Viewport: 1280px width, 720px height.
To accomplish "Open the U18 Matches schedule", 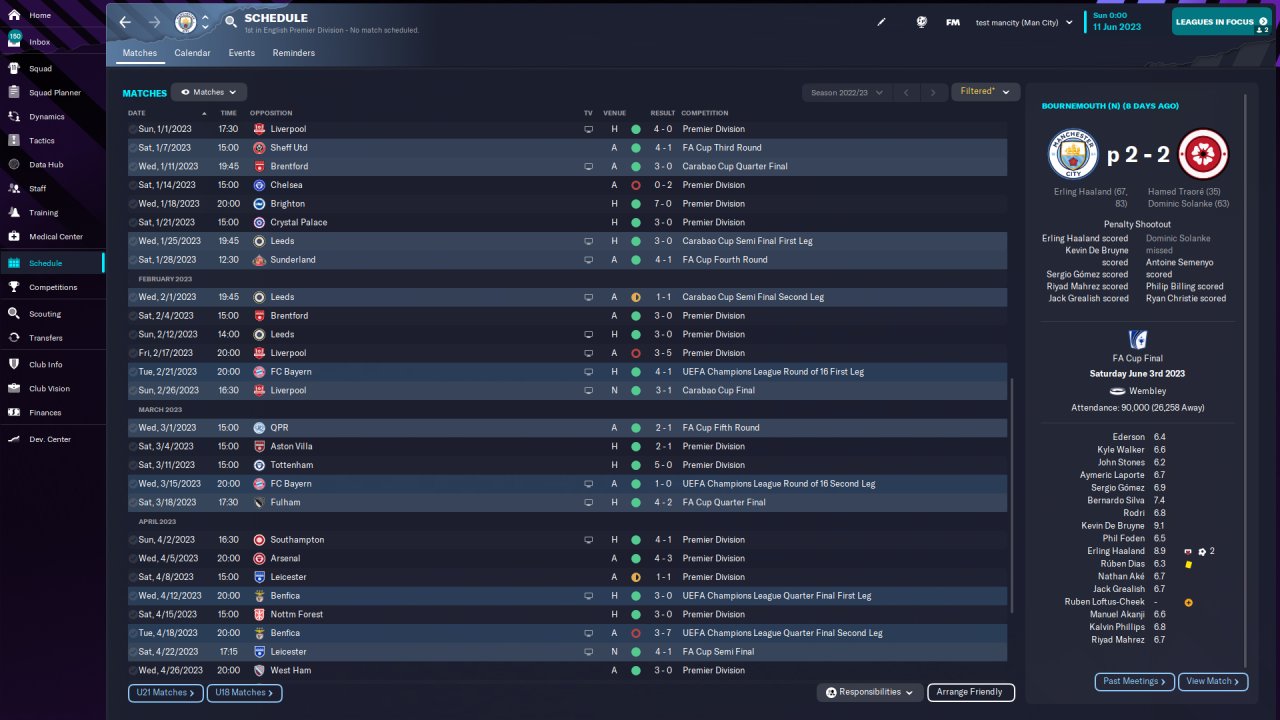I will [x=245, y=692].
